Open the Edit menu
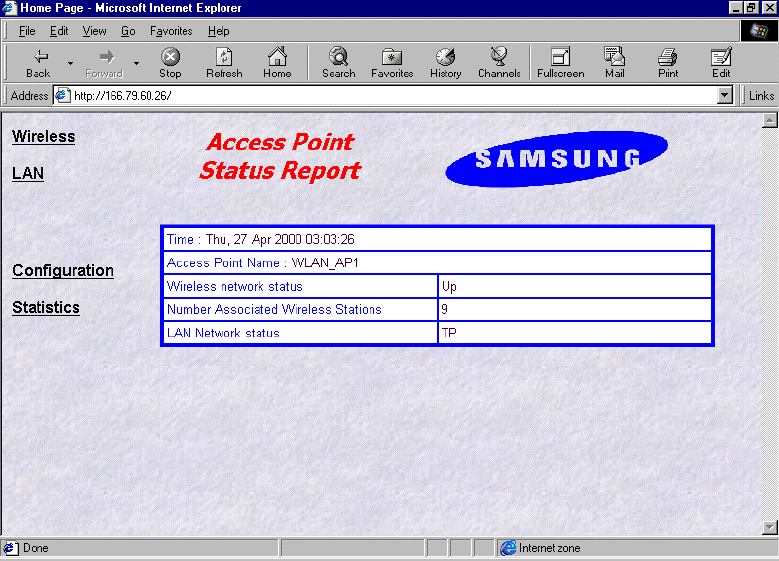Image resolution: width=779 pixels, height=561 pixels. (x=59, y=31)
